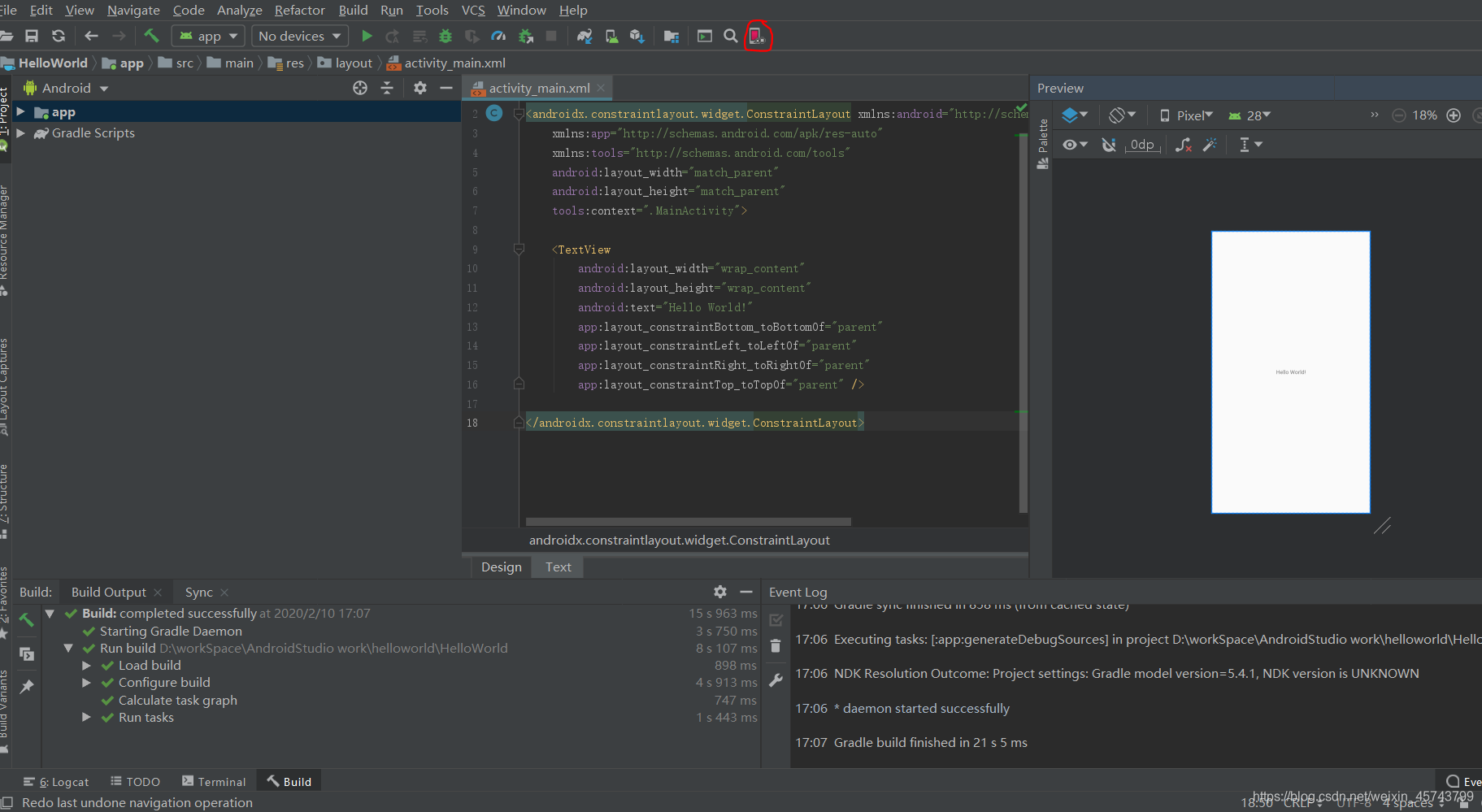1482x812 pixels.
Task: Expand the Configure build node
Action: coord(86,683)
